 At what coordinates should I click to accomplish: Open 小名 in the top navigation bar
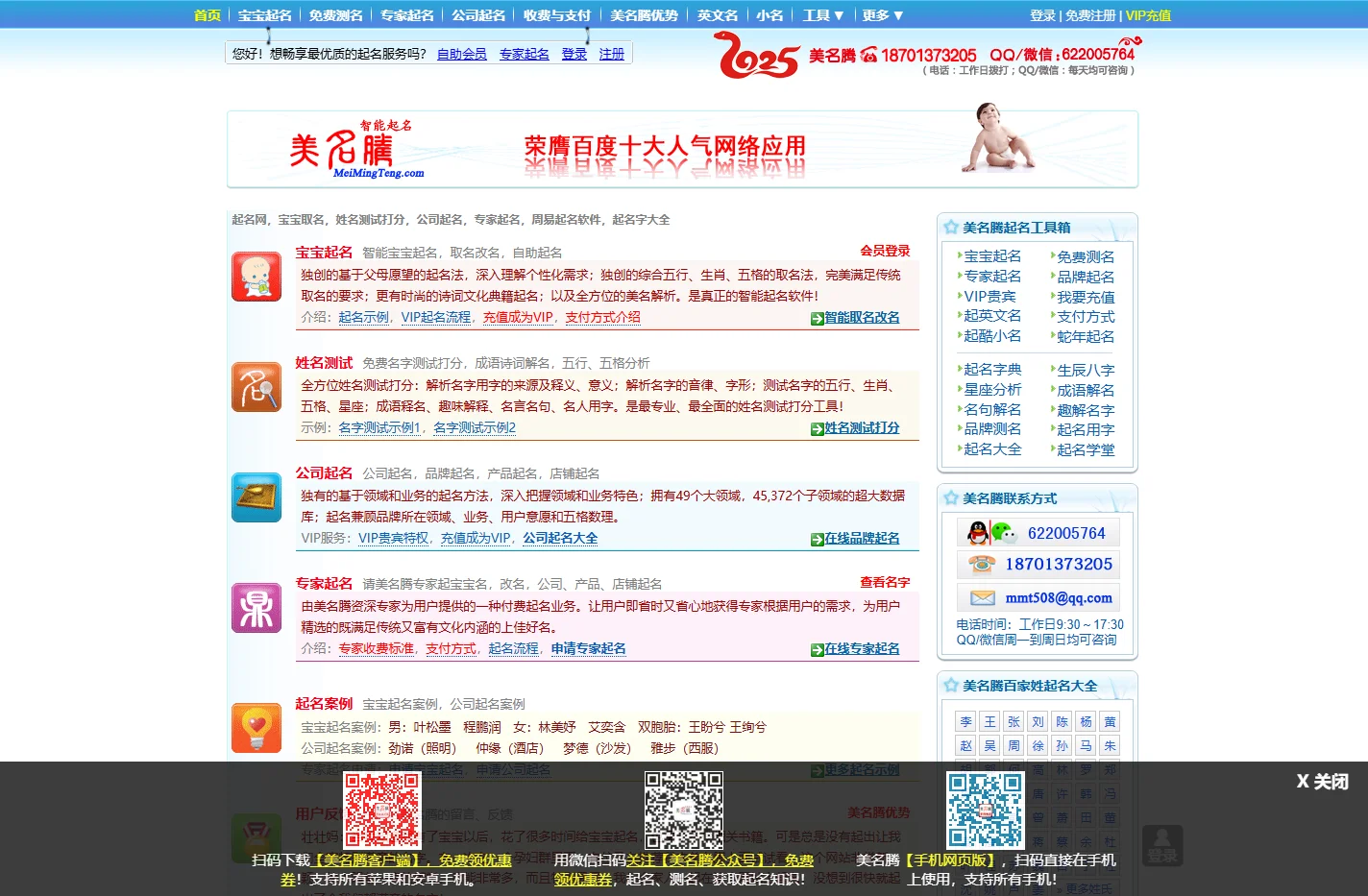769,15
